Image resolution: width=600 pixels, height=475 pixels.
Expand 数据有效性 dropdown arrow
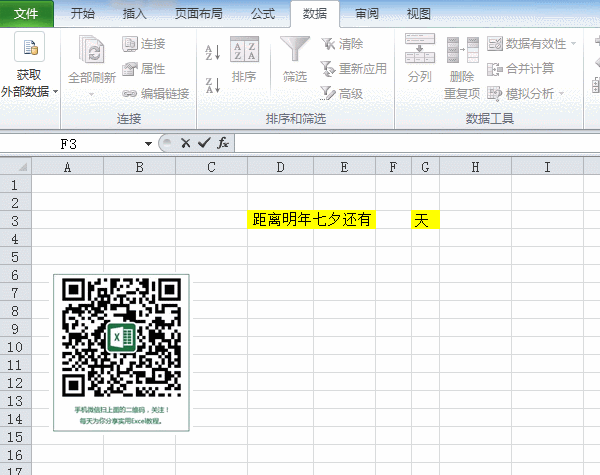click(x=574, y=44)
